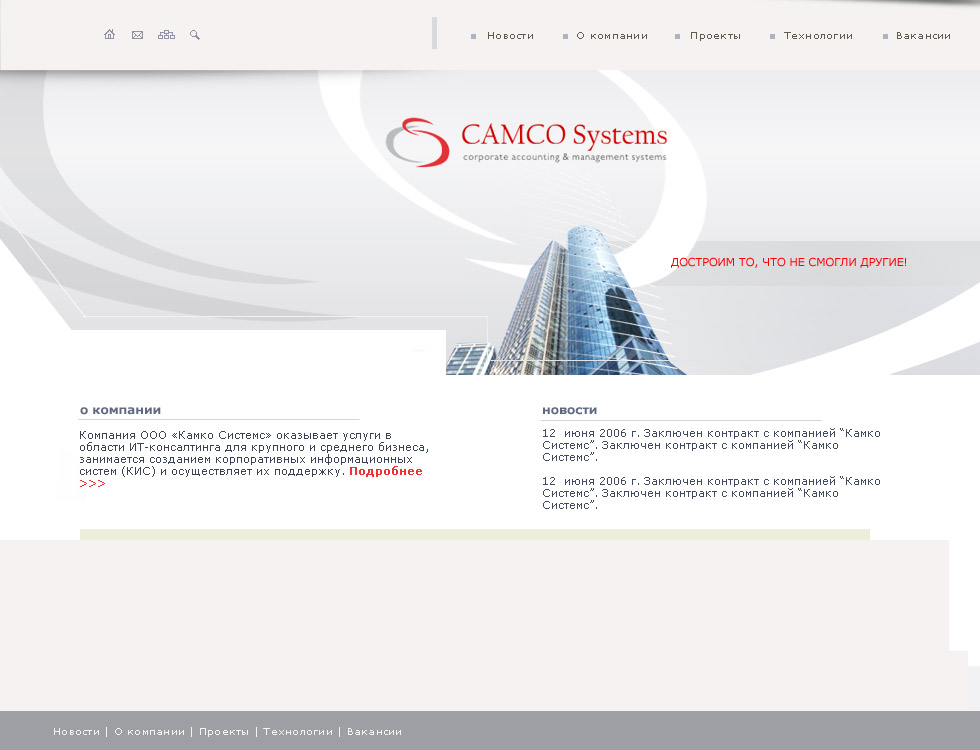Click the magnifier search icon
Screen dimensions: 980x750
[195, 35]
